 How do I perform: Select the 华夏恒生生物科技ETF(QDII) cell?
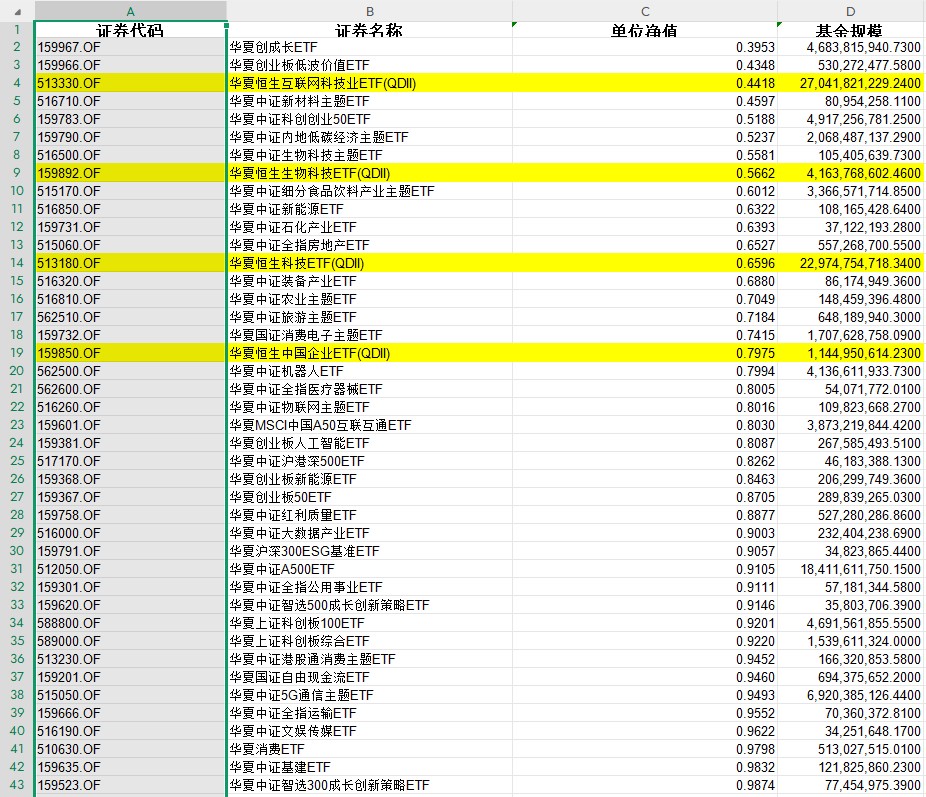click(370, 173)
